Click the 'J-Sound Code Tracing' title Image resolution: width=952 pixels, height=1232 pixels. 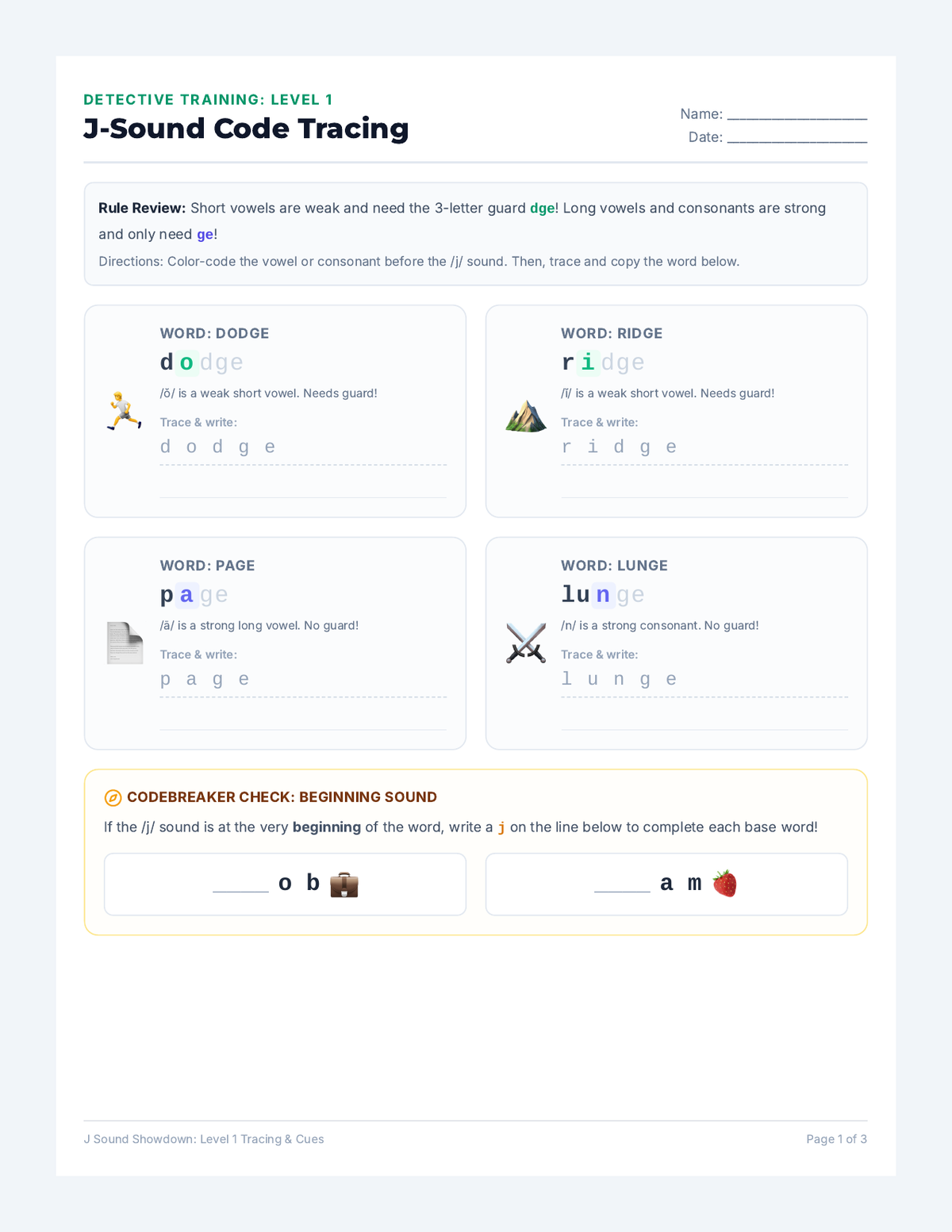pyautogui.click(x=246, y=129)
